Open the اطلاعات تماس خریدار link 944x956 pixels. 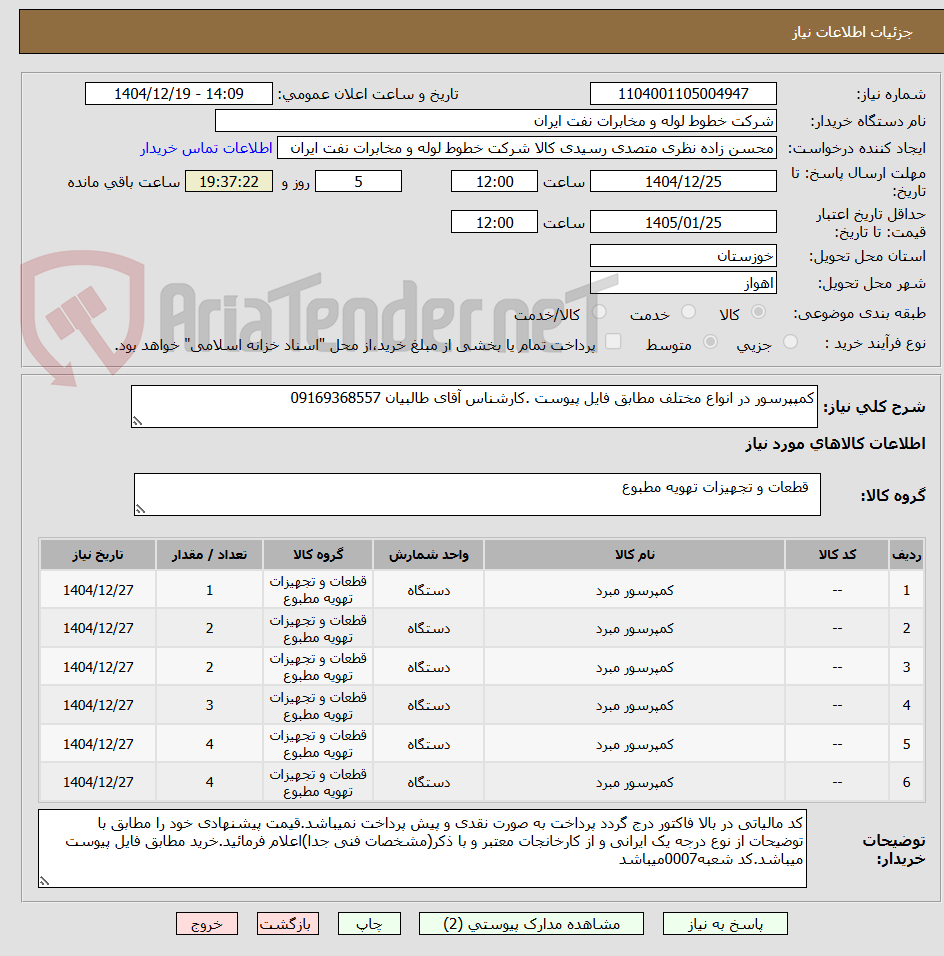pos(206,148)
